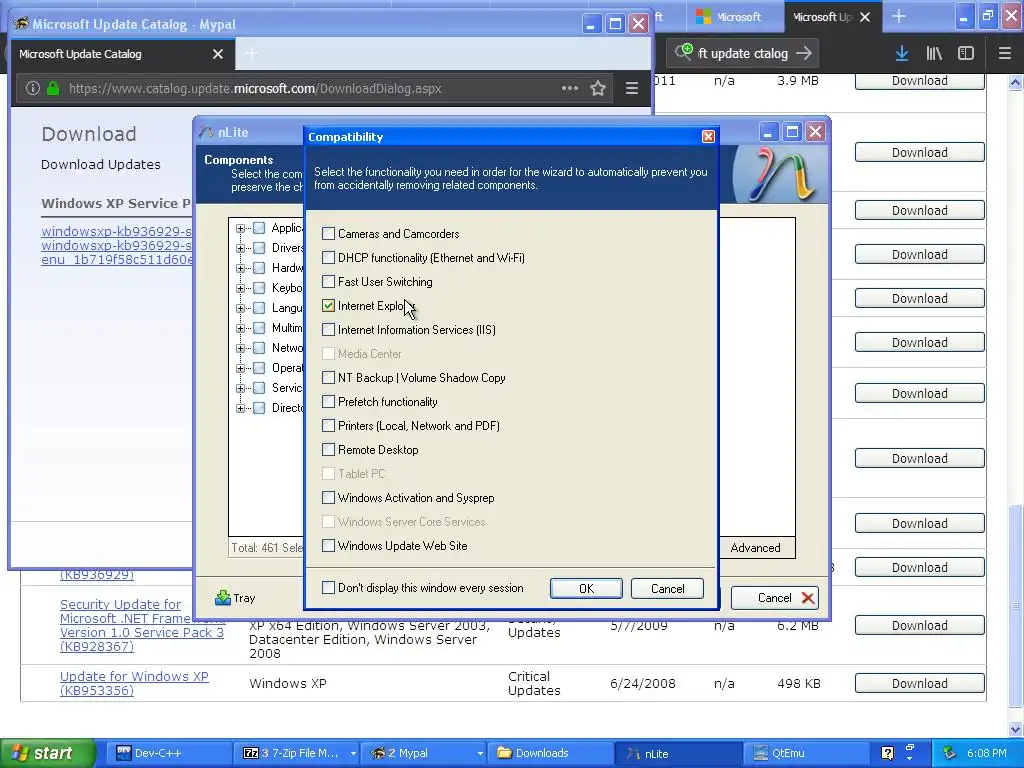1024x768 pixels.
Task: Download KB953356 update, 498 KB row
Action: click(920, 683)
